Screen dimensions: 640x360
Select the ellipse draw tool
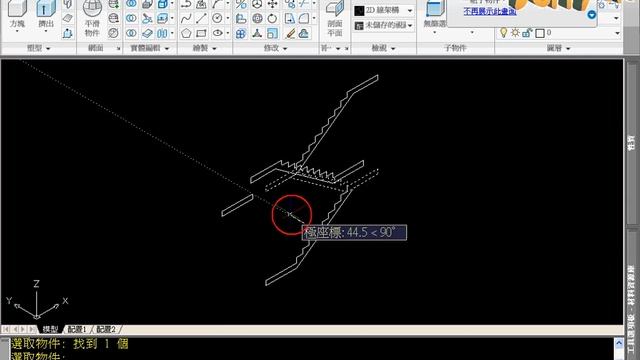[218, 33]
